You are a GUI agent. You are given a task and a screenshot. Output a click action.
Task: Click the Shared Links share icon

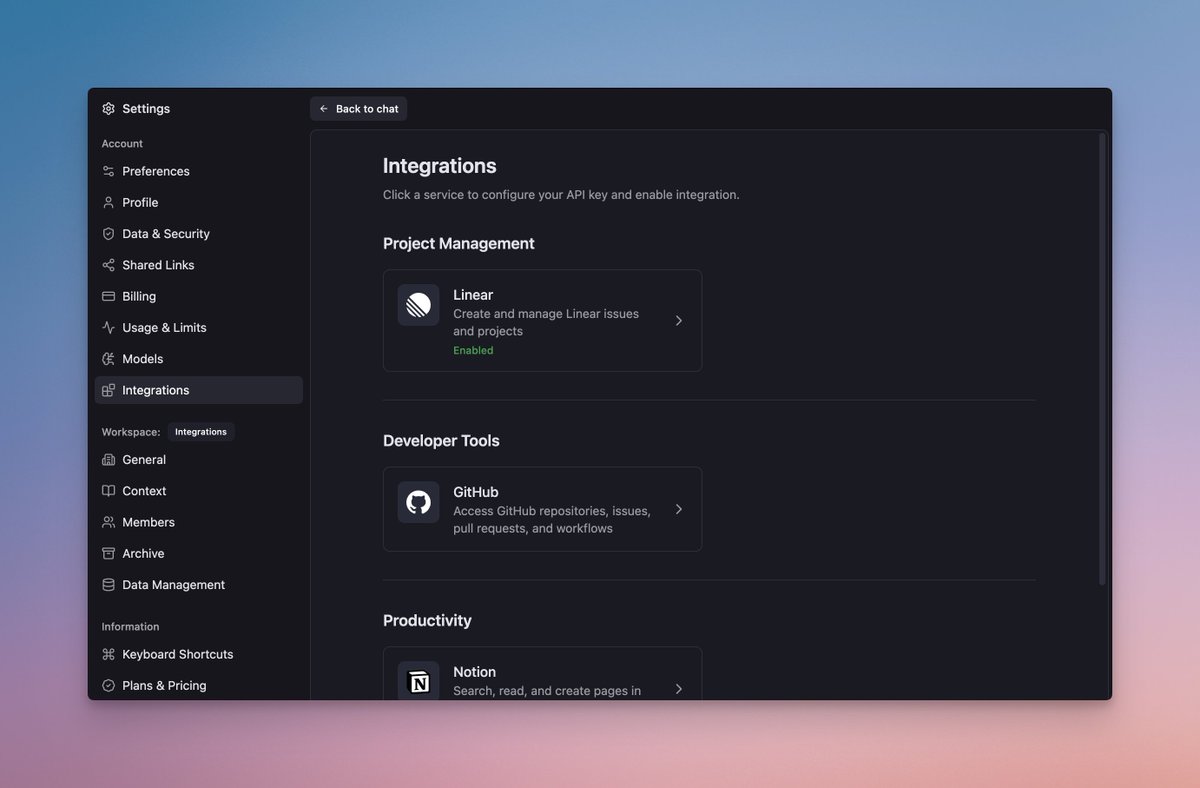pos(109,265)
